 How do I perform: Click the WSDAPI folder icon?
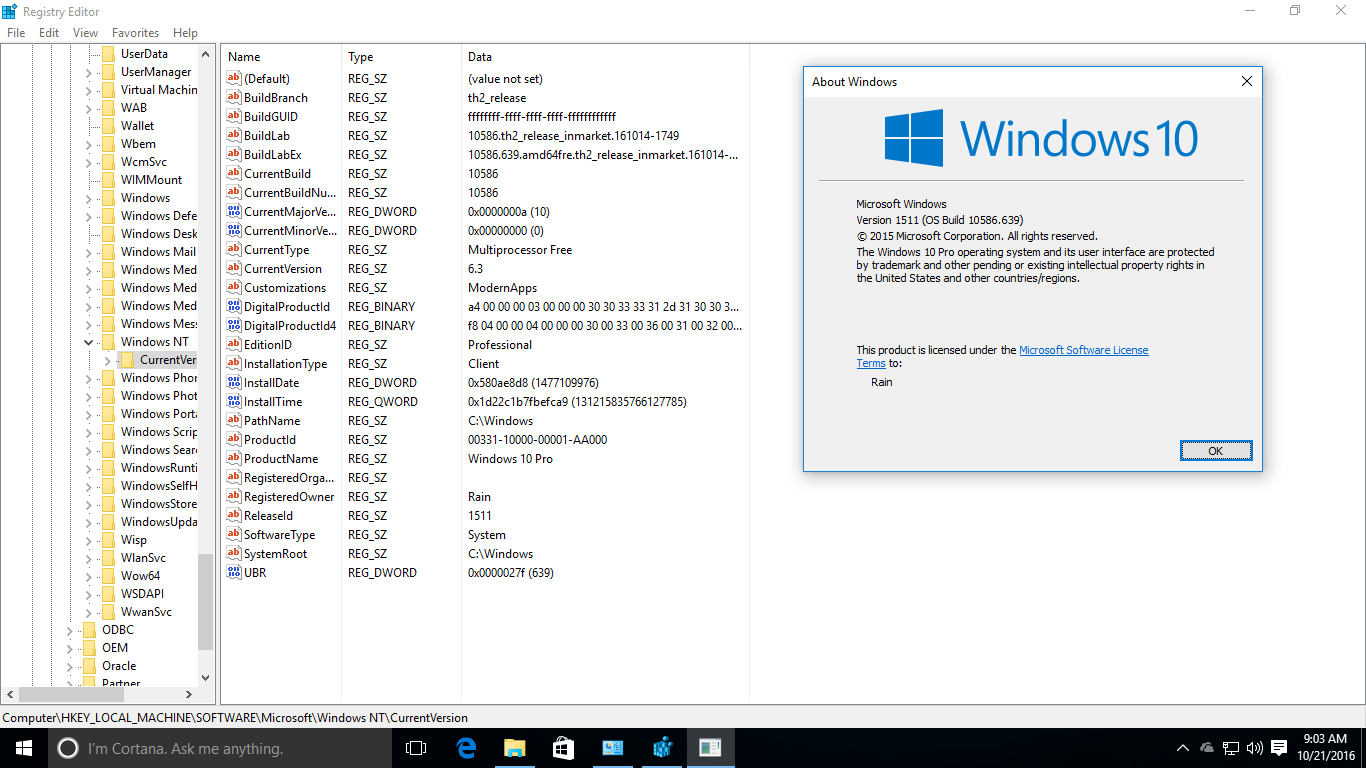tap(108, 593)
